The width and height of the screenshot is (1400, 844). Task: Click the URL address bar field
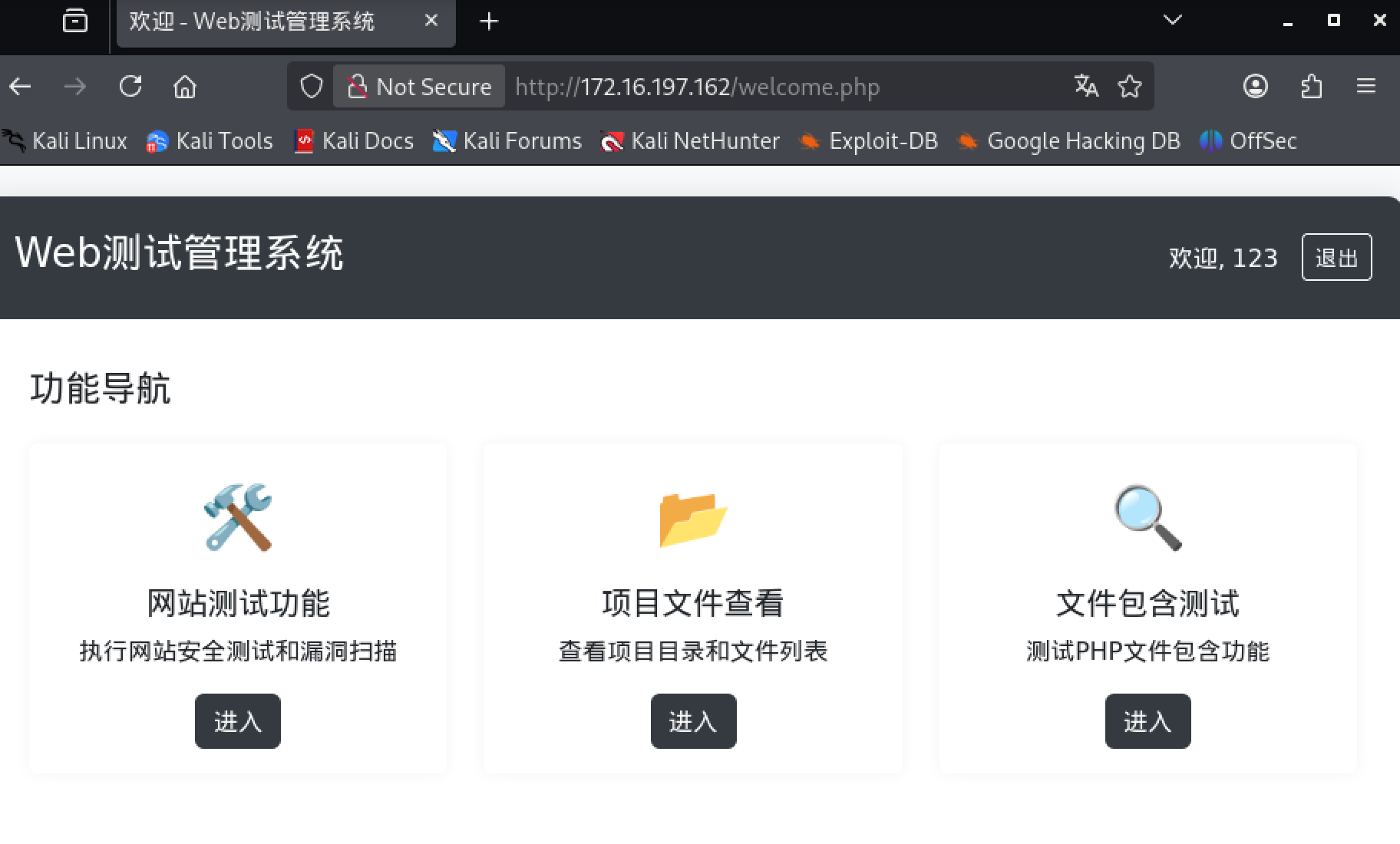(783, 87)
